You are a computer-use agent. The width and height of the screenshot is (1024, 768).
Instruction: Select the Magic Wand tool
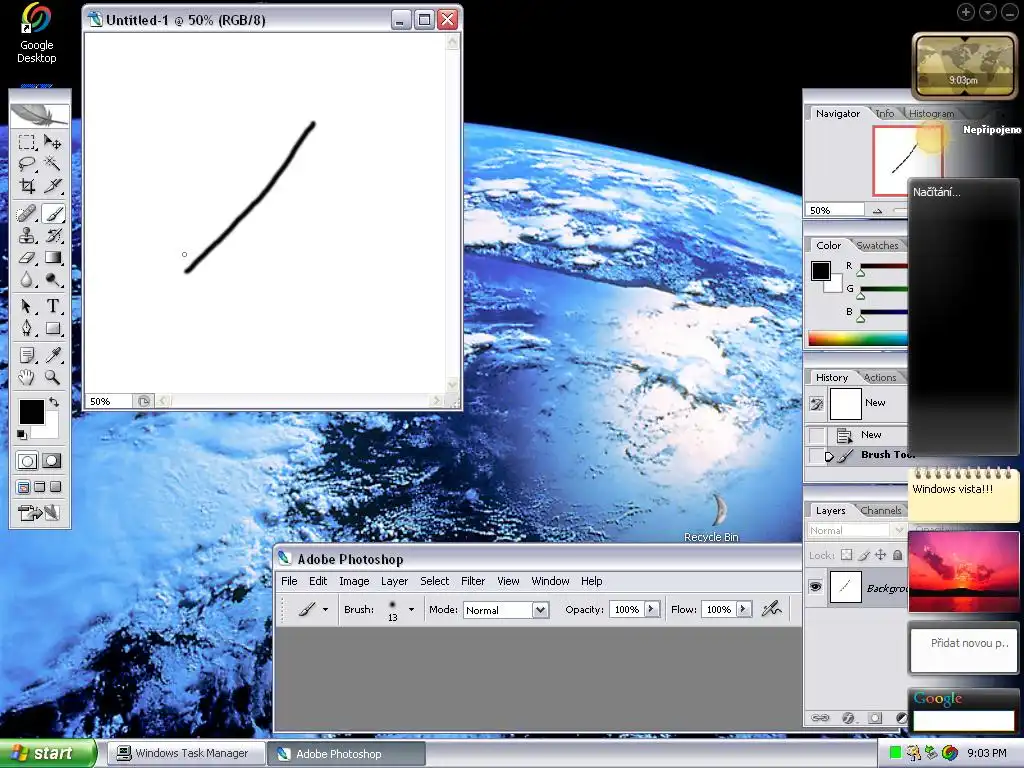pos(53,163)
